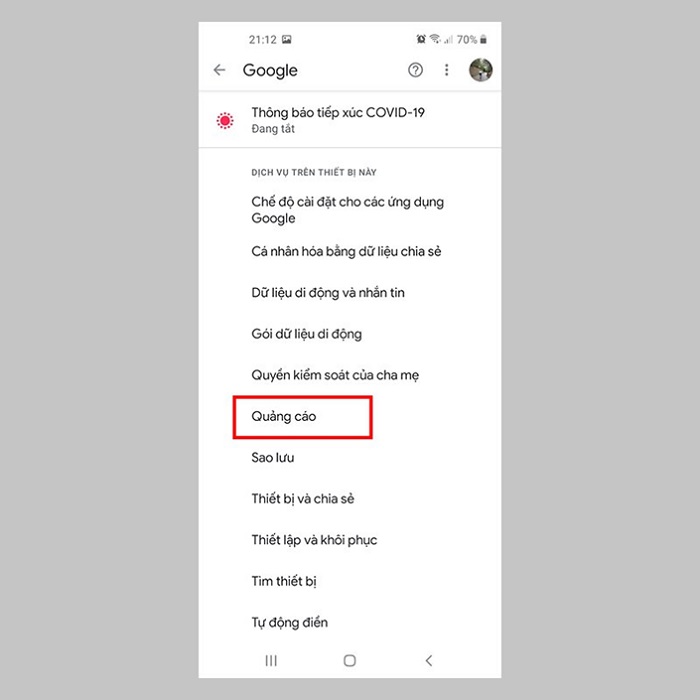Tap the highlighted Quảng cáo option
700x700 pixels.
(302, 417)
